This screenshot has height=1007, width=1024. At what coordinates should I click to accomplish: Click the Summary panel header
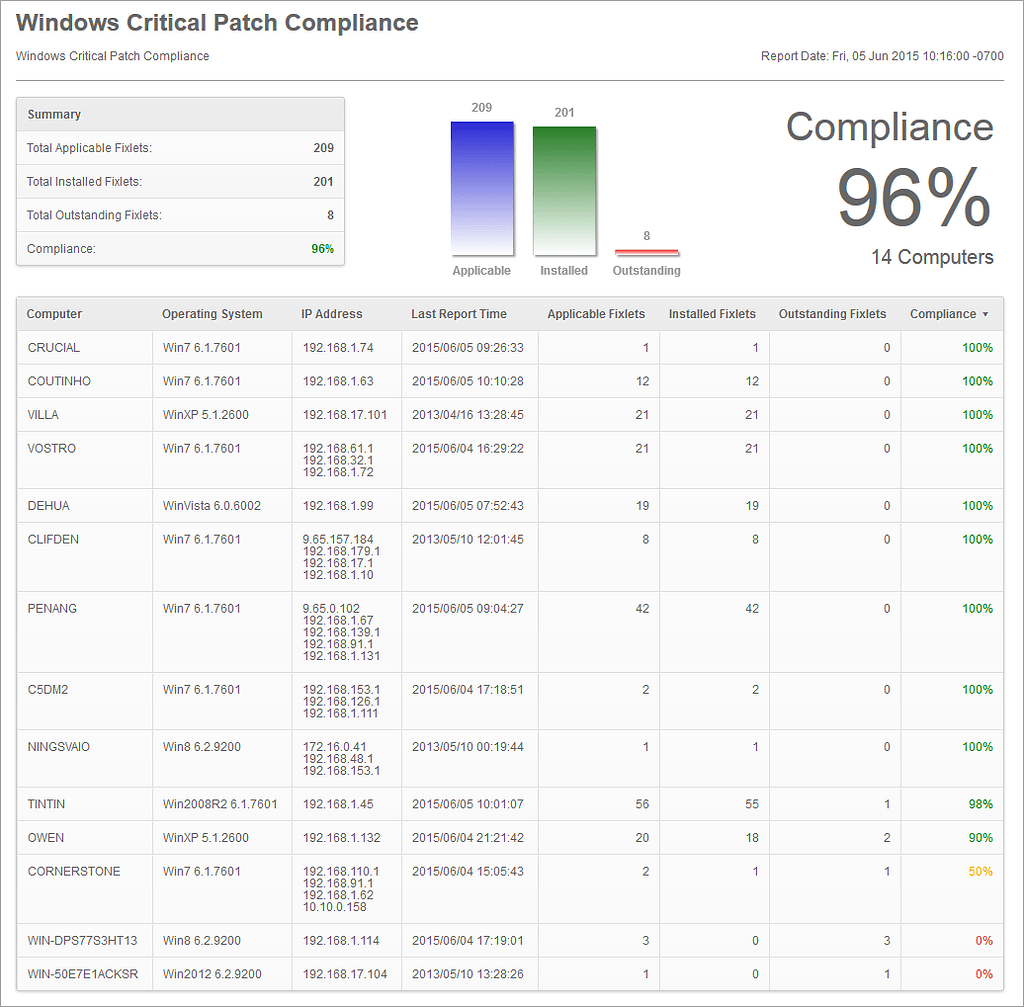(x=53, y=114)
